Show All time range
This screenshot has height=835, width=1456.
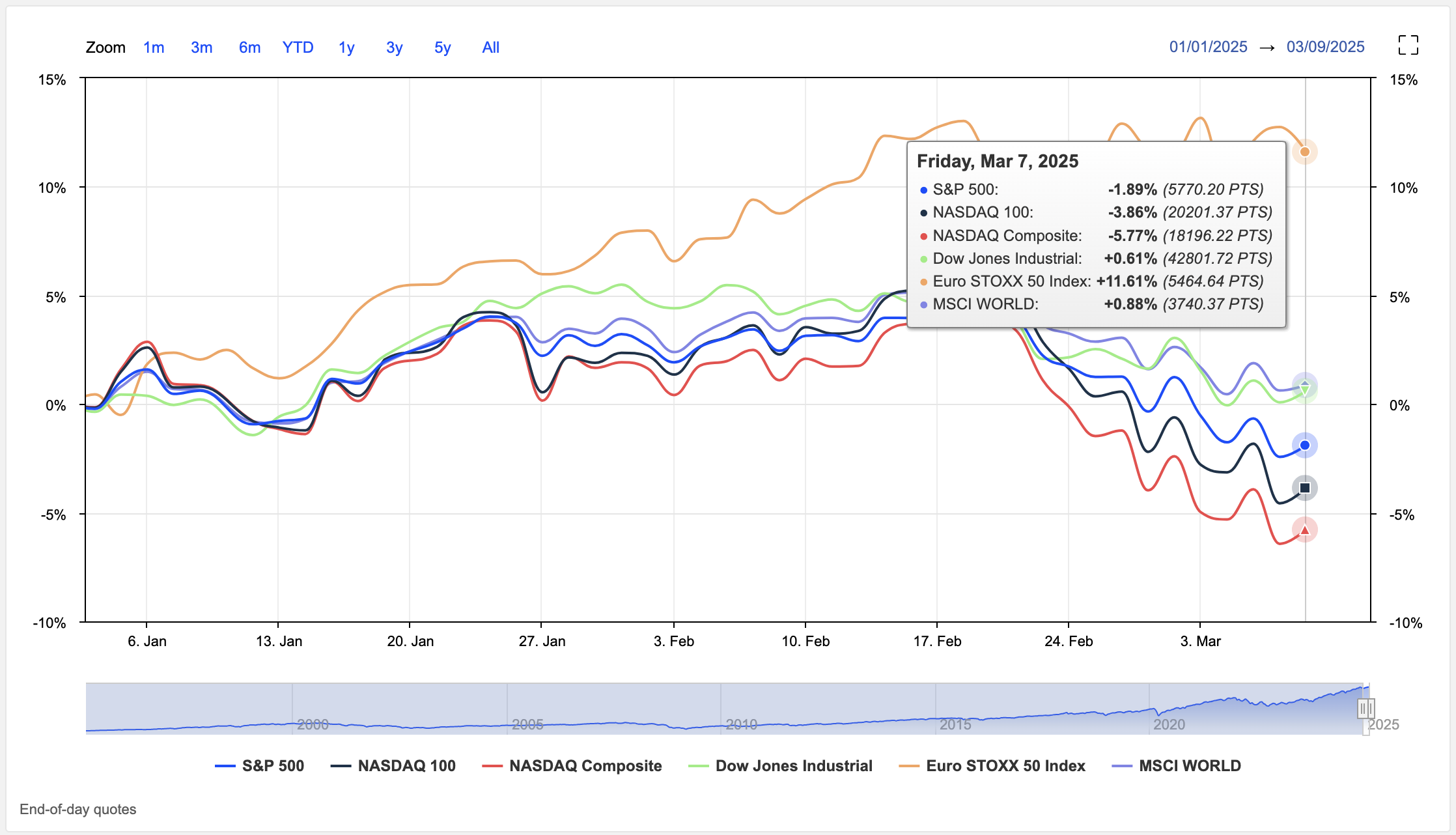[490, 48]
